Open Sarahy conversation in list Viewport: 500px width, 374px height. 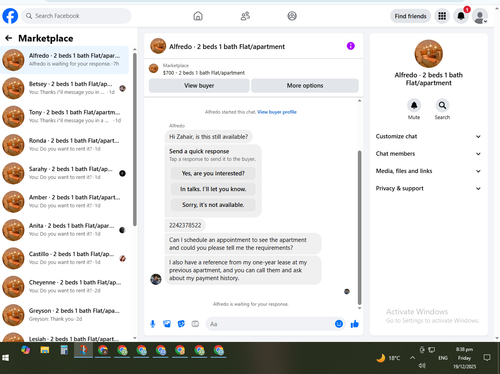[x=64, y=173]
